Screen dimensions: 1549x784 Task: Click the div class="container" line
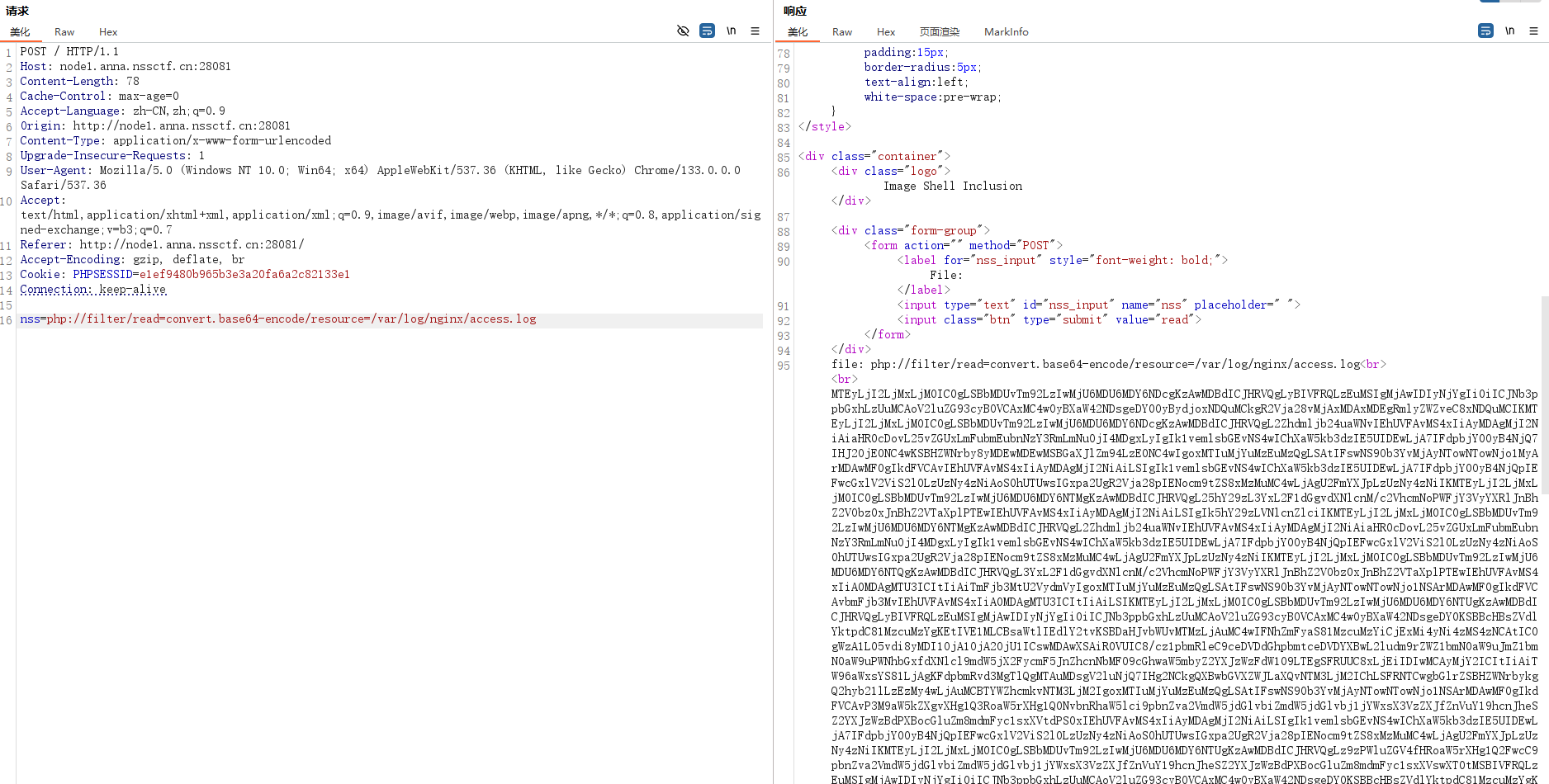point(874,157)
